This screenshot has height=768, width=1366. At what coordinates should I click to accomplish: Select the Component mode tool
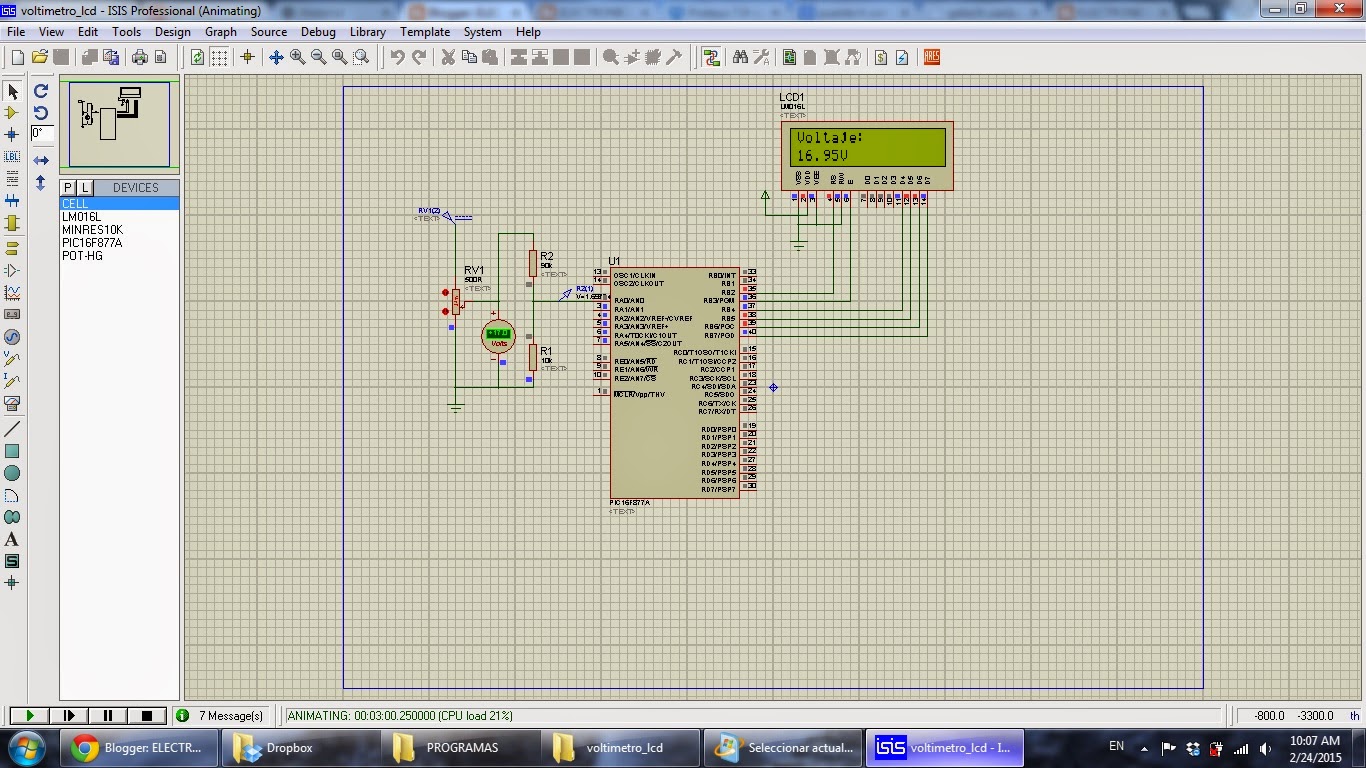coord(12,113)
